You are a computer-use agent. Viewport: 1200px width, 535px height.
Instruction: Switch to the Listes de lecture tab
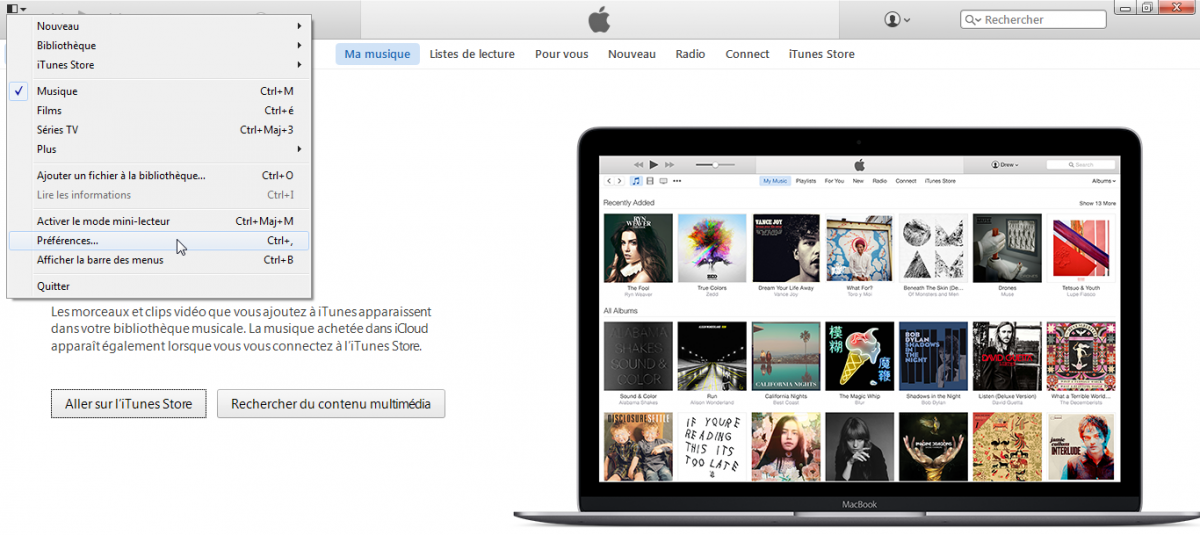point(472,54)
